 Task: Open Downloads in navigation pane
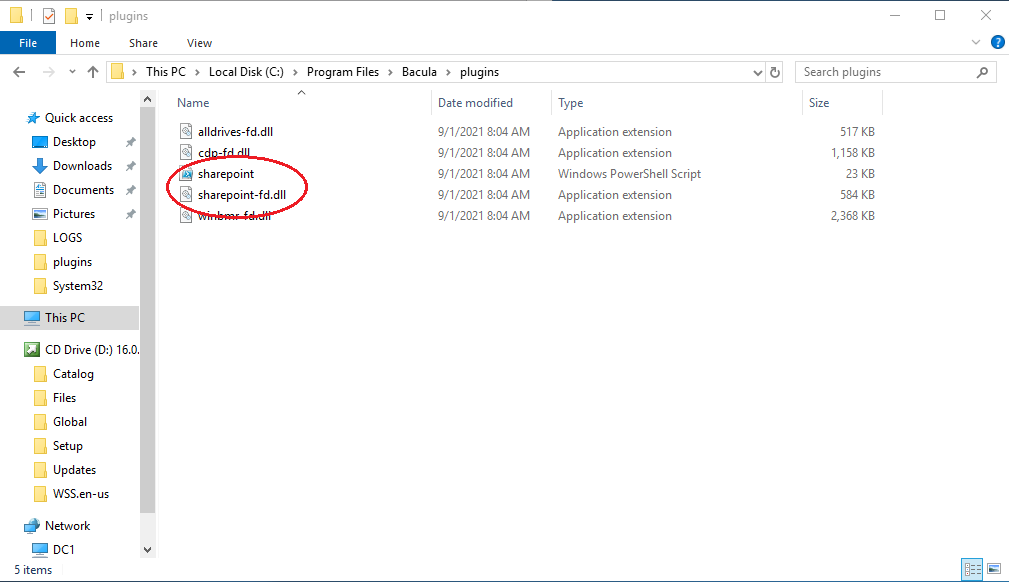click(82, 166)
